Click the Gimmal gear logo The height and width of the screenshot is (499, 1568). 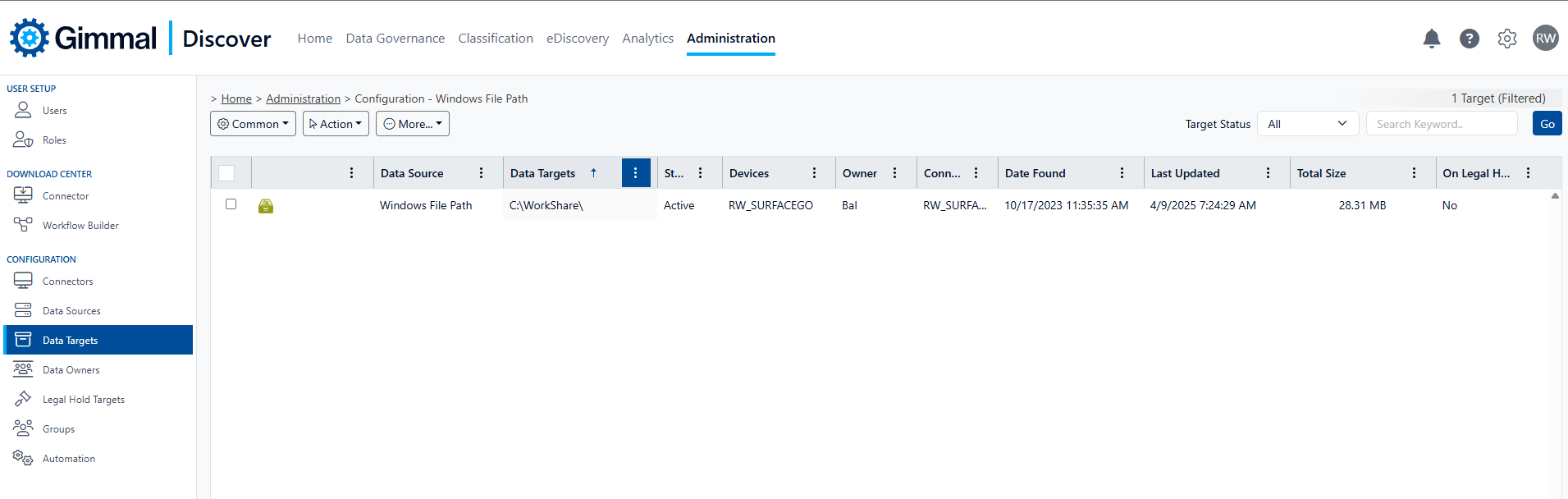30,38
